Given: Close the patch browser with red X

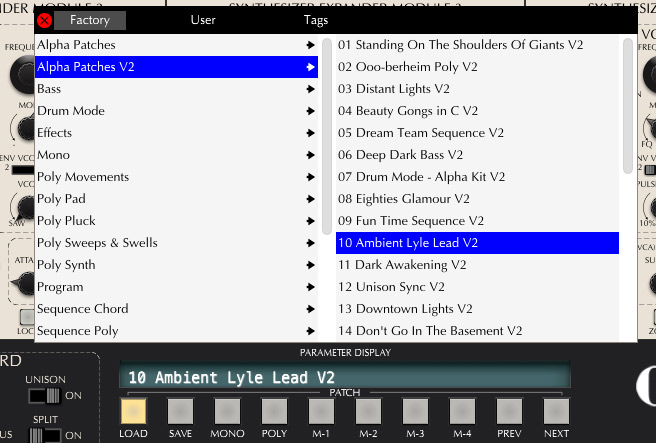Looking at the screenshot, I should click(44, 20).
